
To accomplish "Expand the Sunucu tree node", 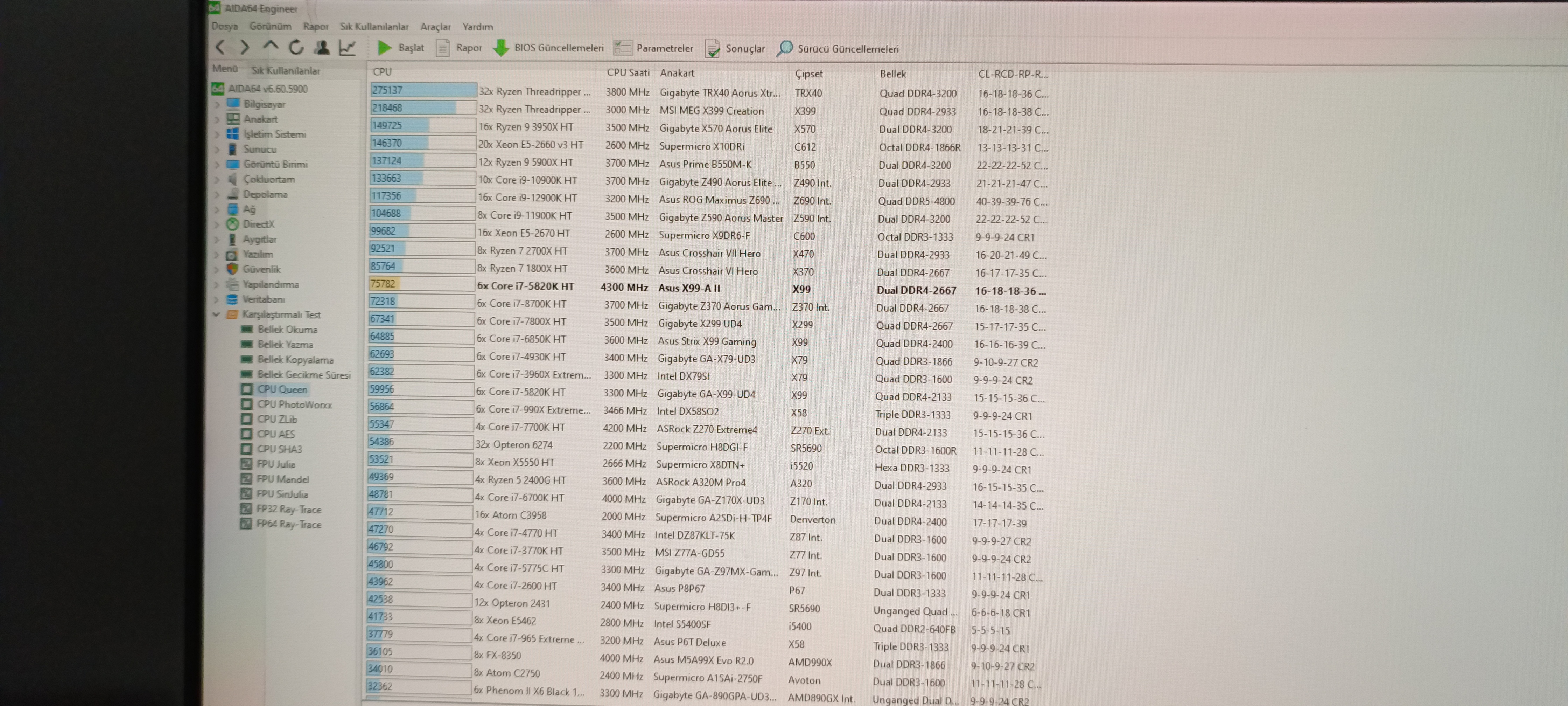I will point(218,149).
